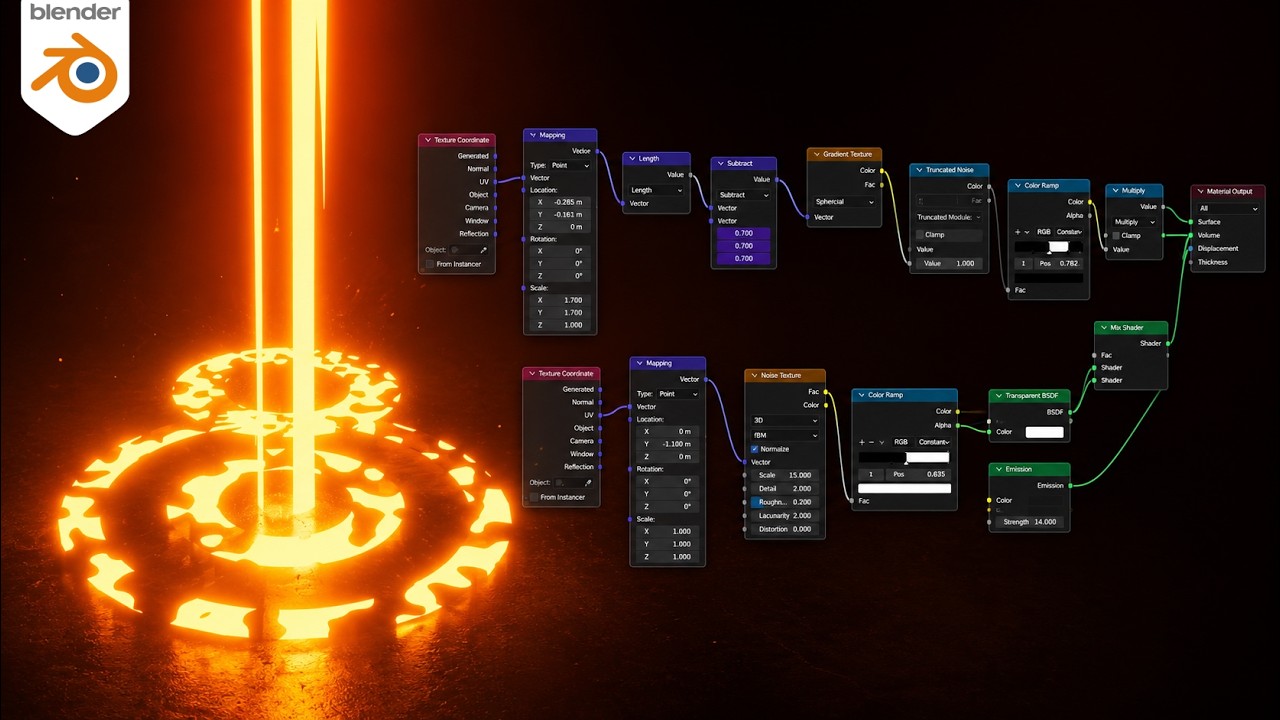1280x720 pixels.
Task: Click Emission output socket of Emission node
Action: click(1070, 486)
